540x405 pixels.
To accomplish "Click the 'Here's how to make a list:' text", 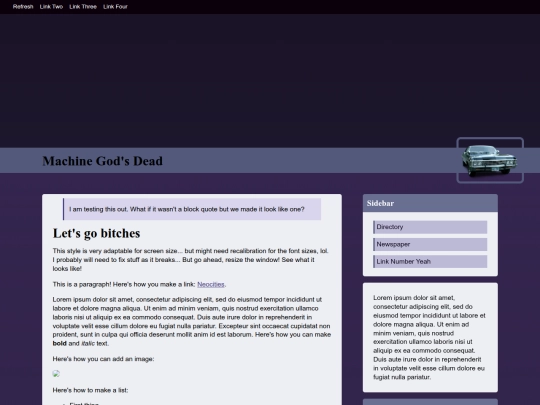I will point(90,390).
